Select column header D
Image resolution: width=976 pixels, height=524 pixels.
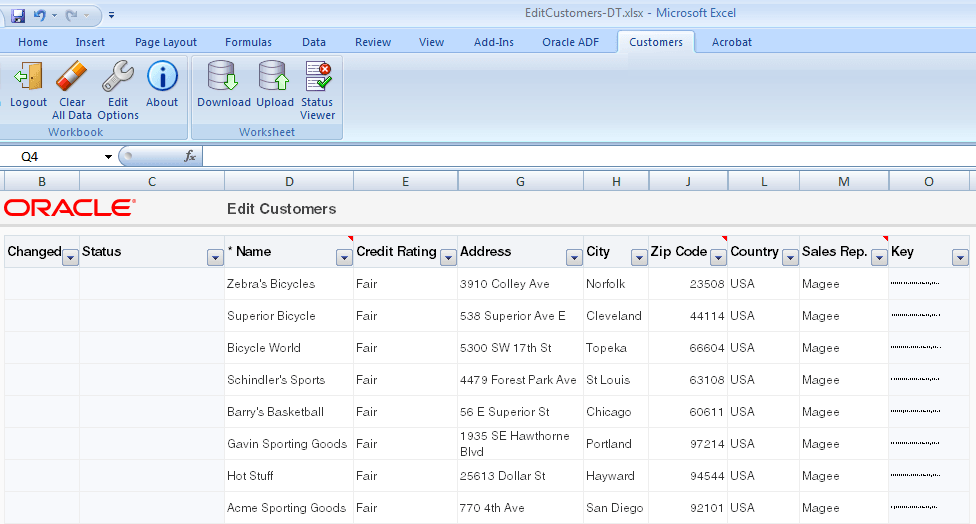(289, 182)
